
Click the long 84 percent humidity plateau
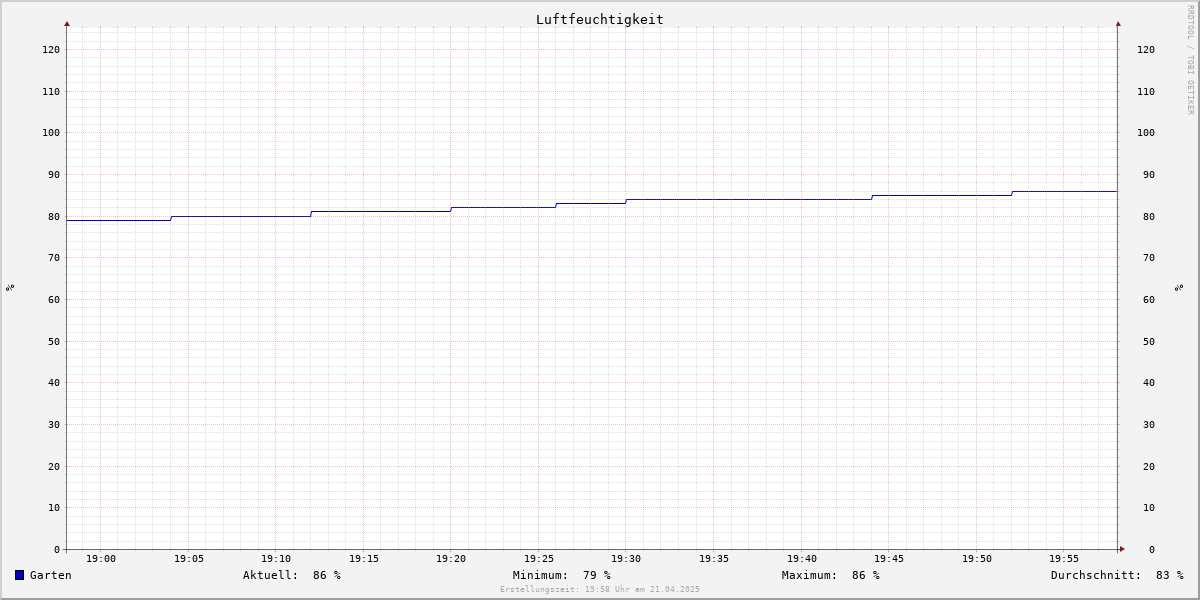749,199
